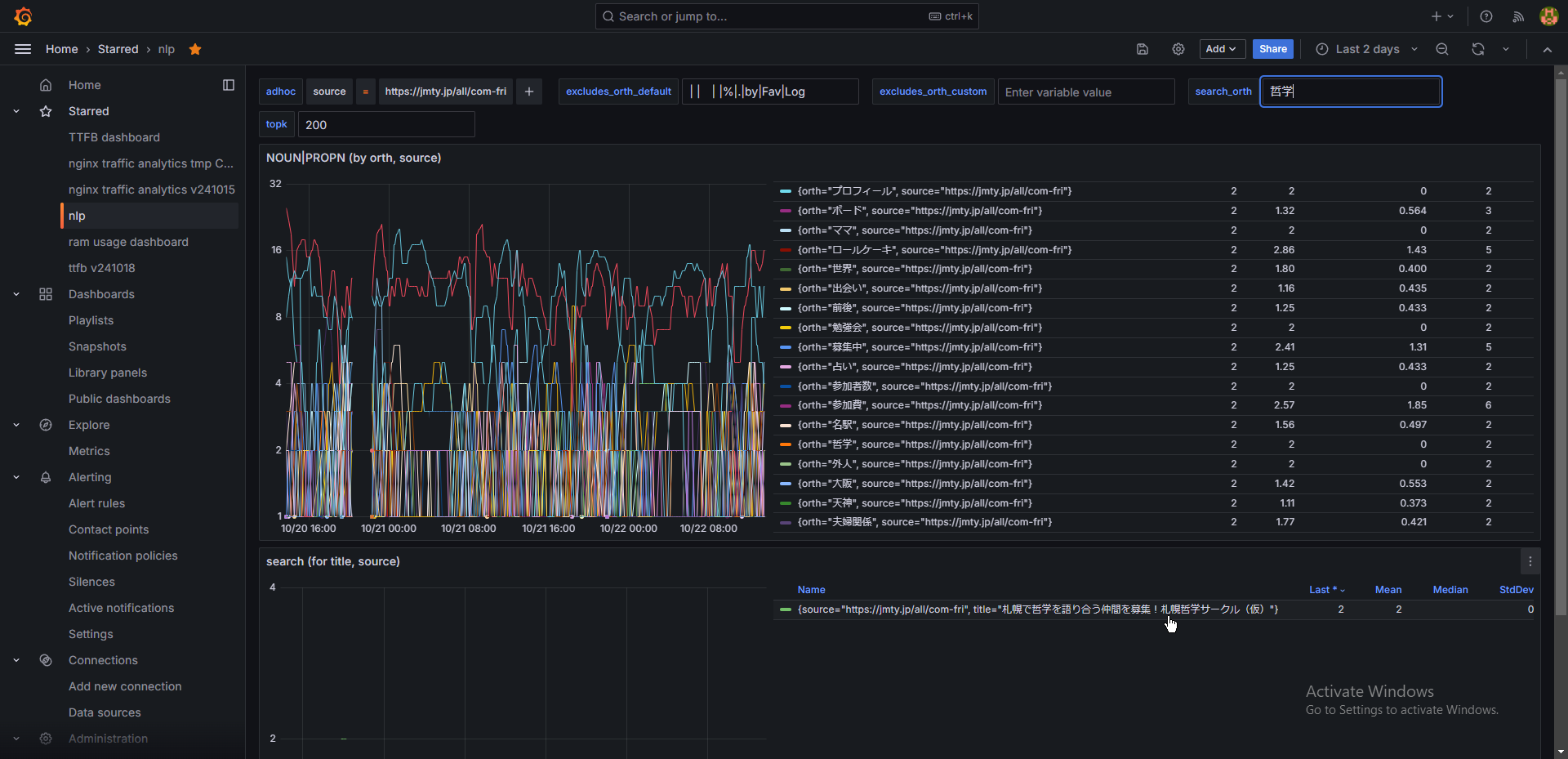
Task: Open the help question mark icon
Action: 1486,16
